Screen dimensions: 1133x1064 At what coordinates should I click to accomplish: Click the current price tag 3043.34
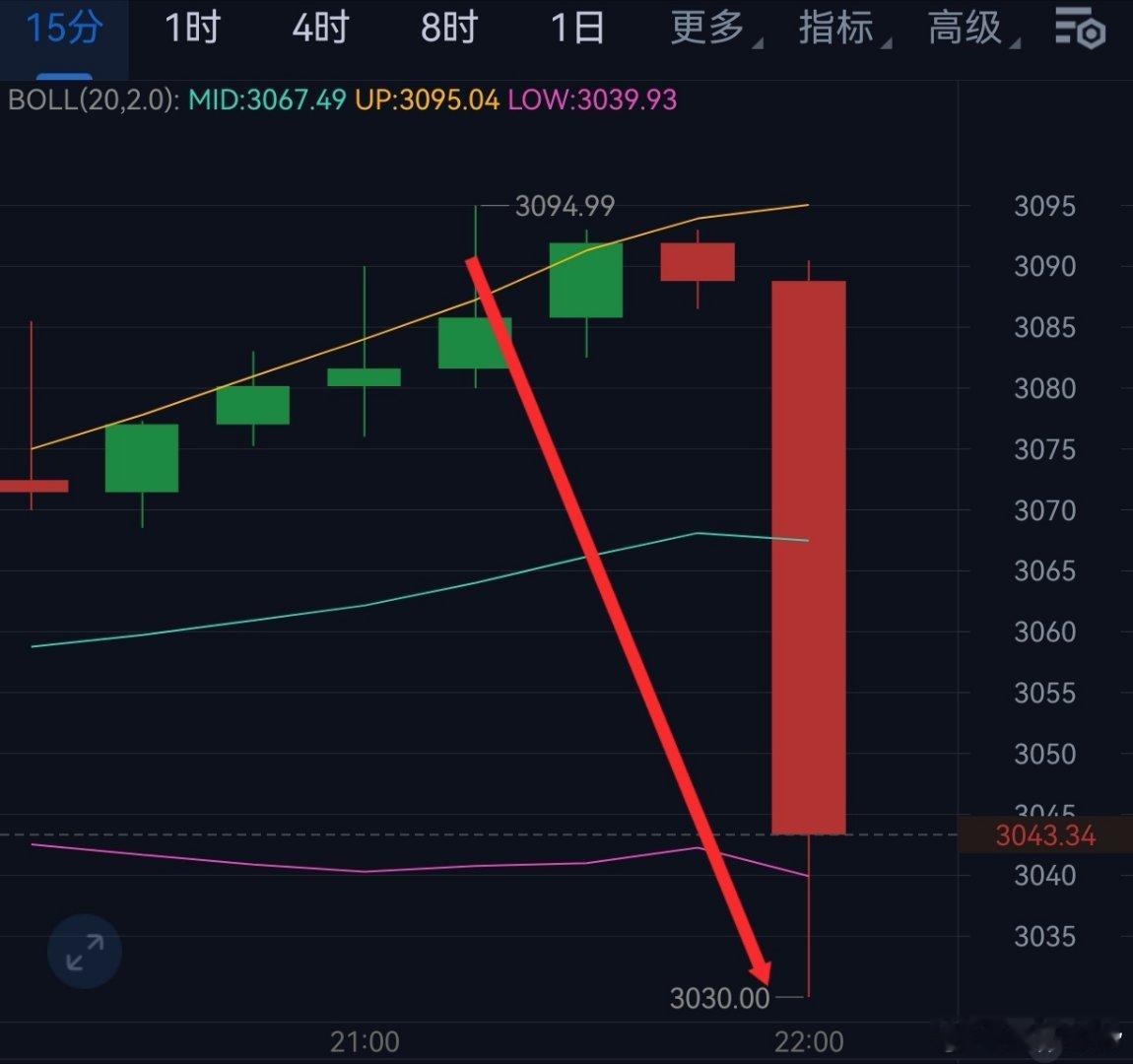pos(1045,835)
